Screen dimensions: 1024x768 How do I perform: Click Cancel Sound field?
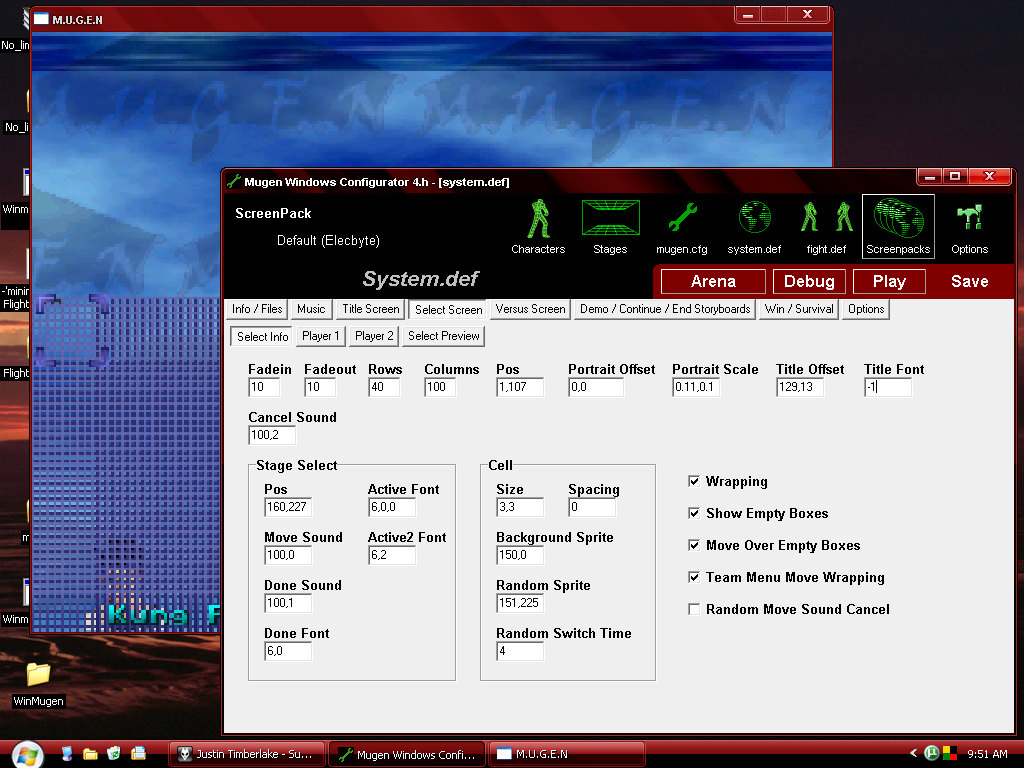272,435
